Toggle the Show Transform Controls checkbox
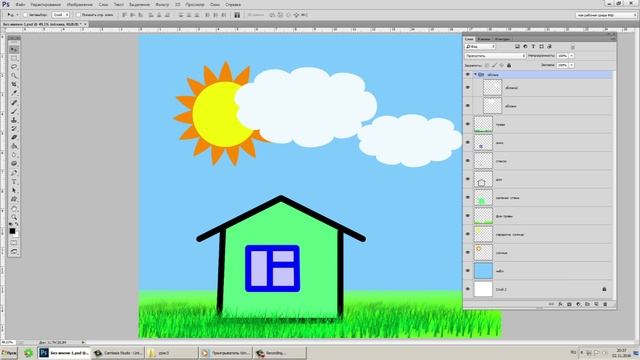The height and width of the screenshot is (360, 640). coord(78,15)
